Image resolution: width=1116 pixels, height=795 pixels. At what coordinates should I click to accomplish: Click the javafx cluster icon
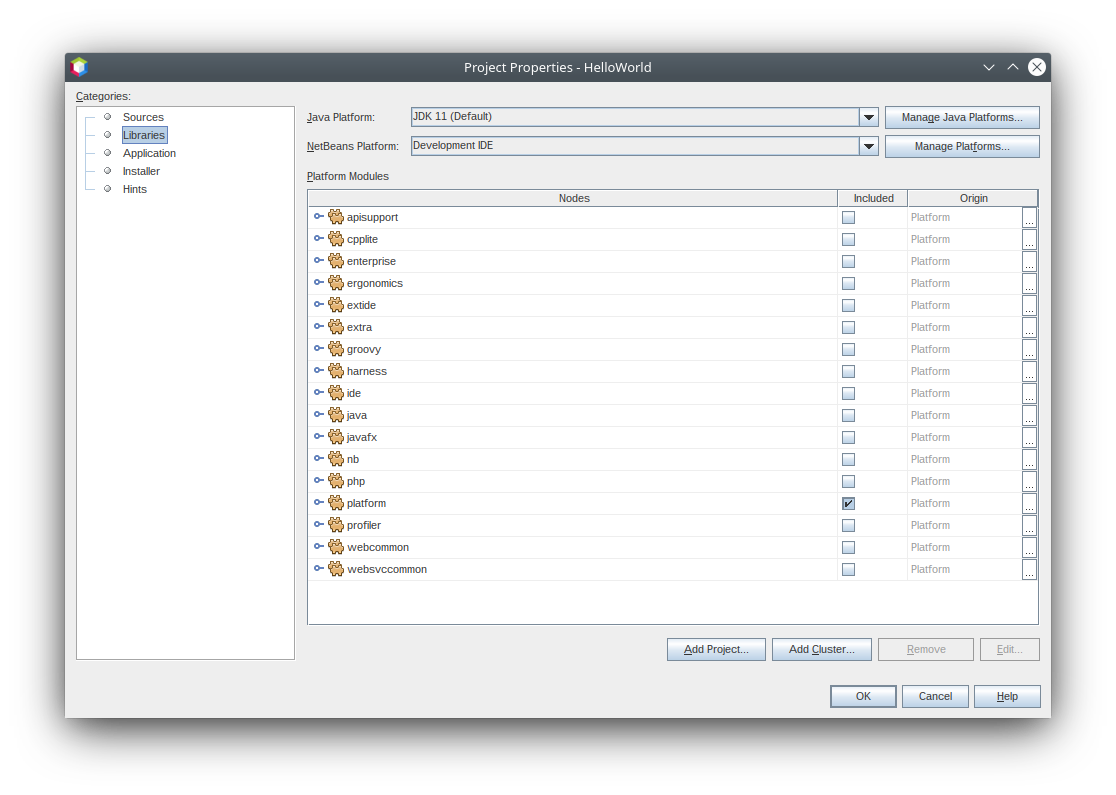click(x=336, y=437)
